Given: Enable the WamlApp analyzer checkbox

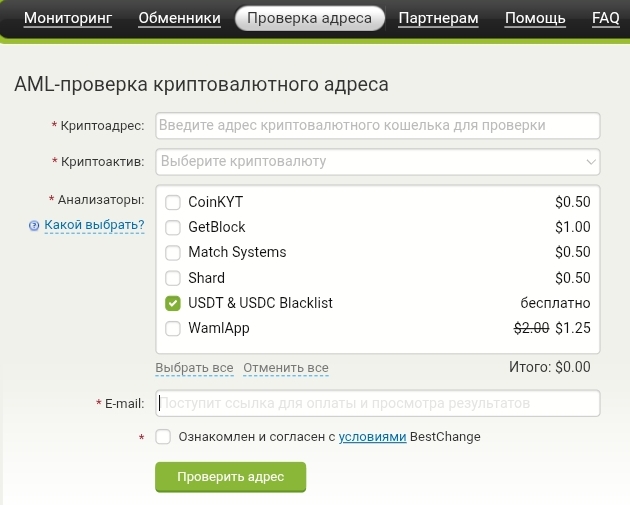Looking at the screenshot, I should 173,328.
